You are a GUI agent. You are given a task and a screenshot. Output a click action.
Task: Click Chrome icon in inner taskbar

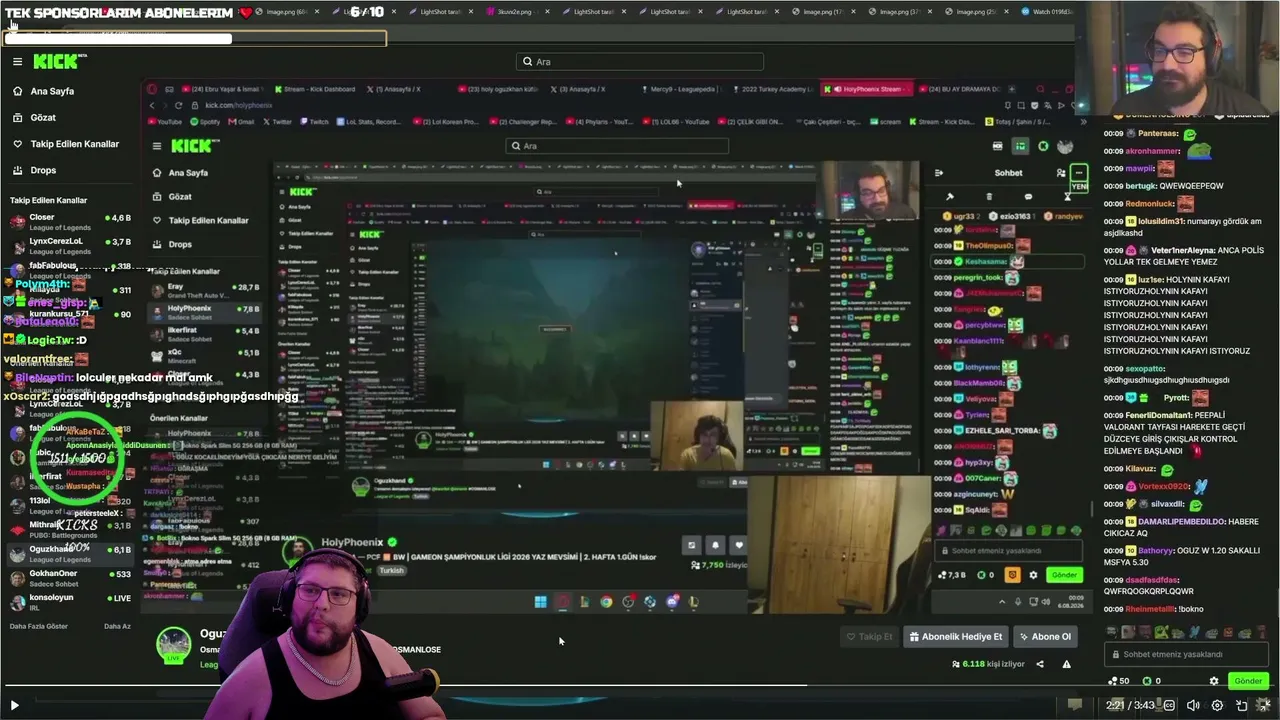[606, 602]
